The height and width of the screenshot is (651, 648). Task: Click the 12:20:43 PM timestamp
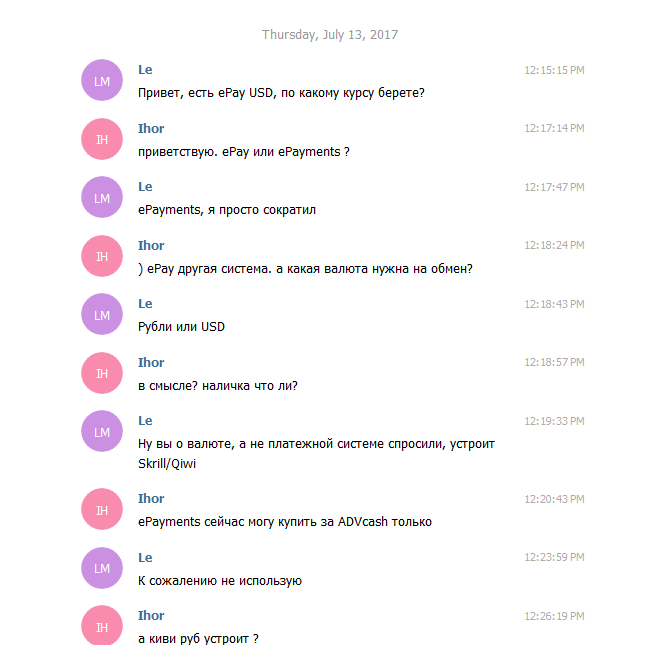tap(554, 499)
